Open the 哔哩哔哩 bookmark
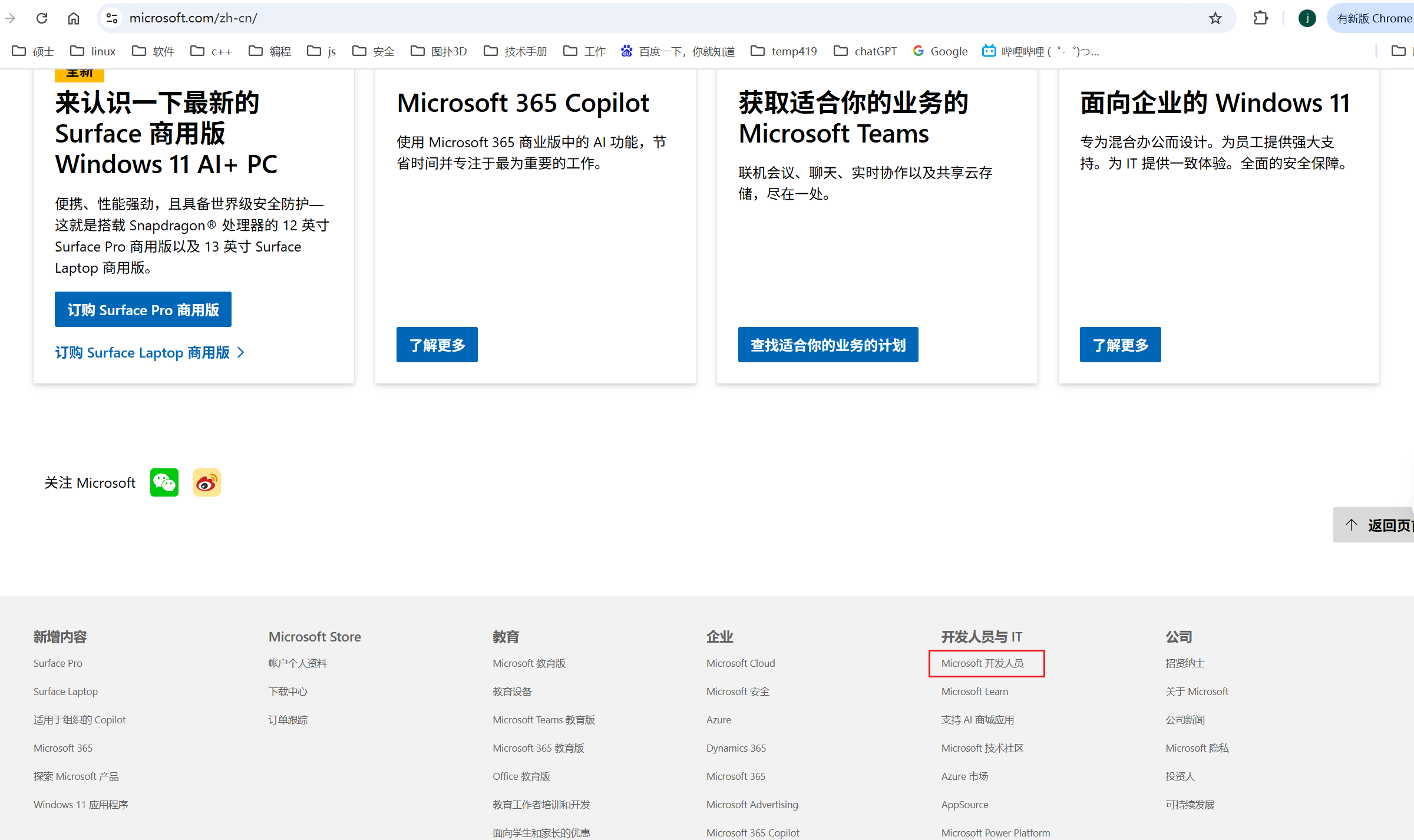This screenshot has height=840, width=1414. tap(1040, 51)
